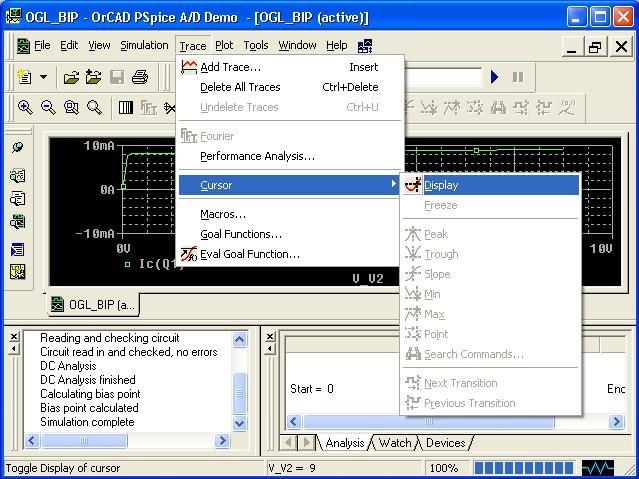Open Goal Functions from the menu
Viewport: 639px width, 479px height.
[290, 234]
